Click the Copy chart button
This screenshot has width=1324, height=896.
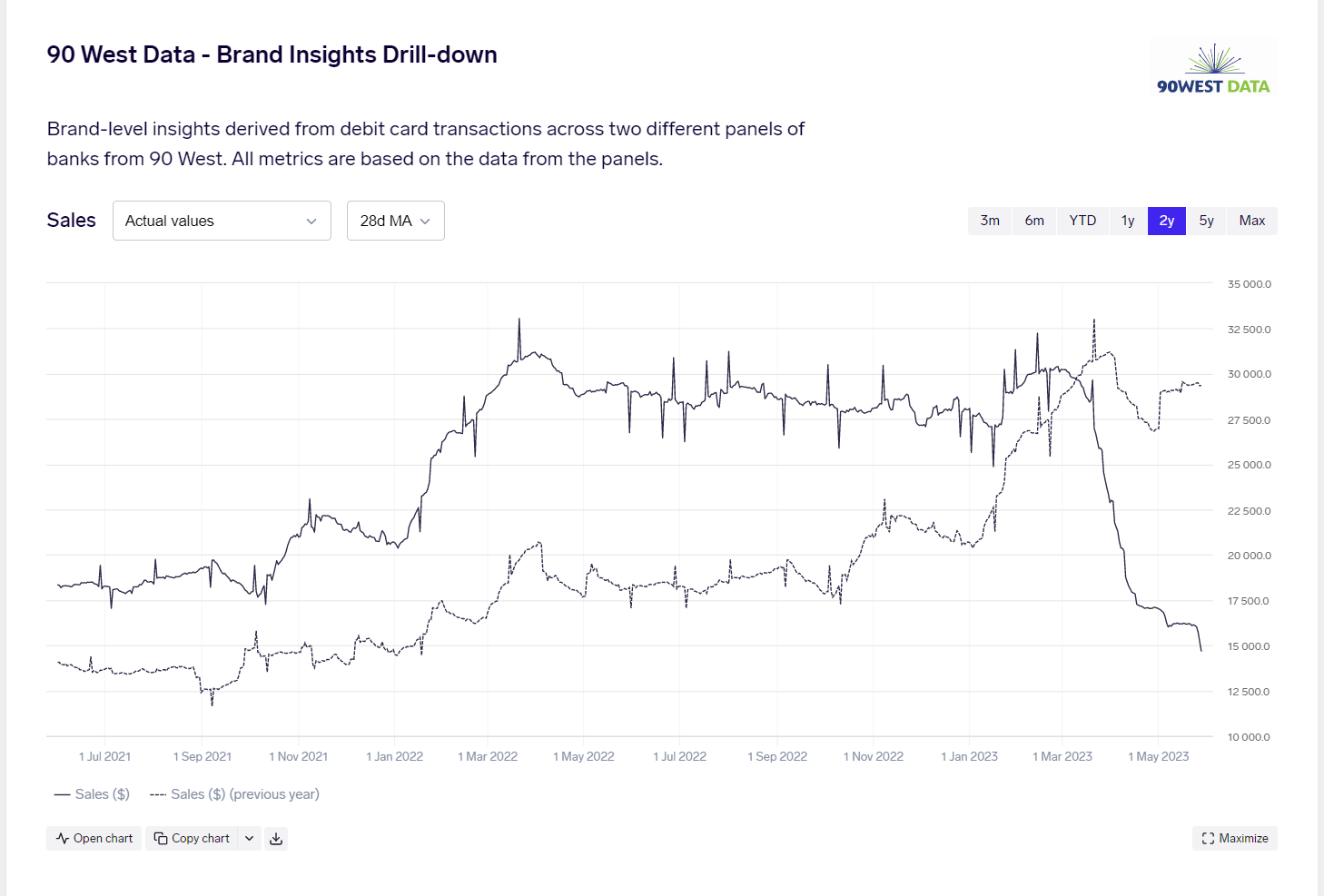click(192, 839)
